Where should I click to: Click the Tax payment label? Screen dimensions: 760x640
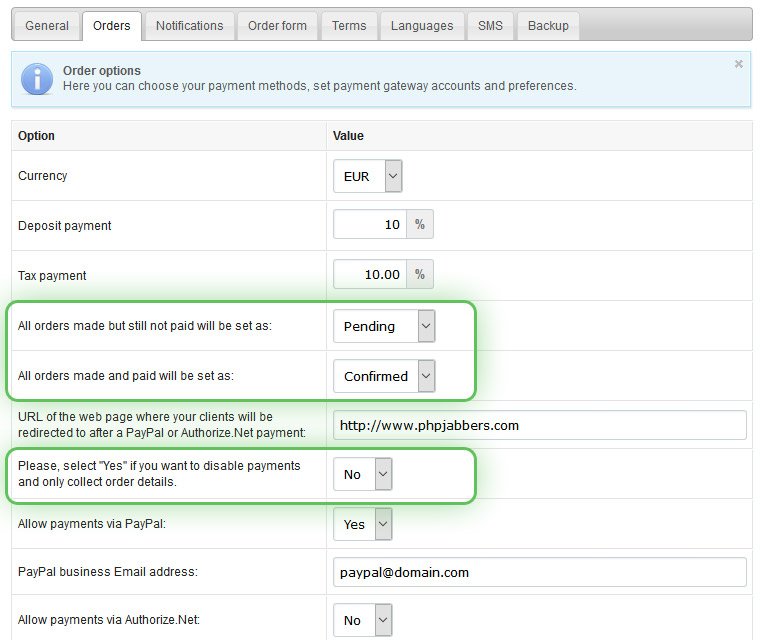coord(52,275)
